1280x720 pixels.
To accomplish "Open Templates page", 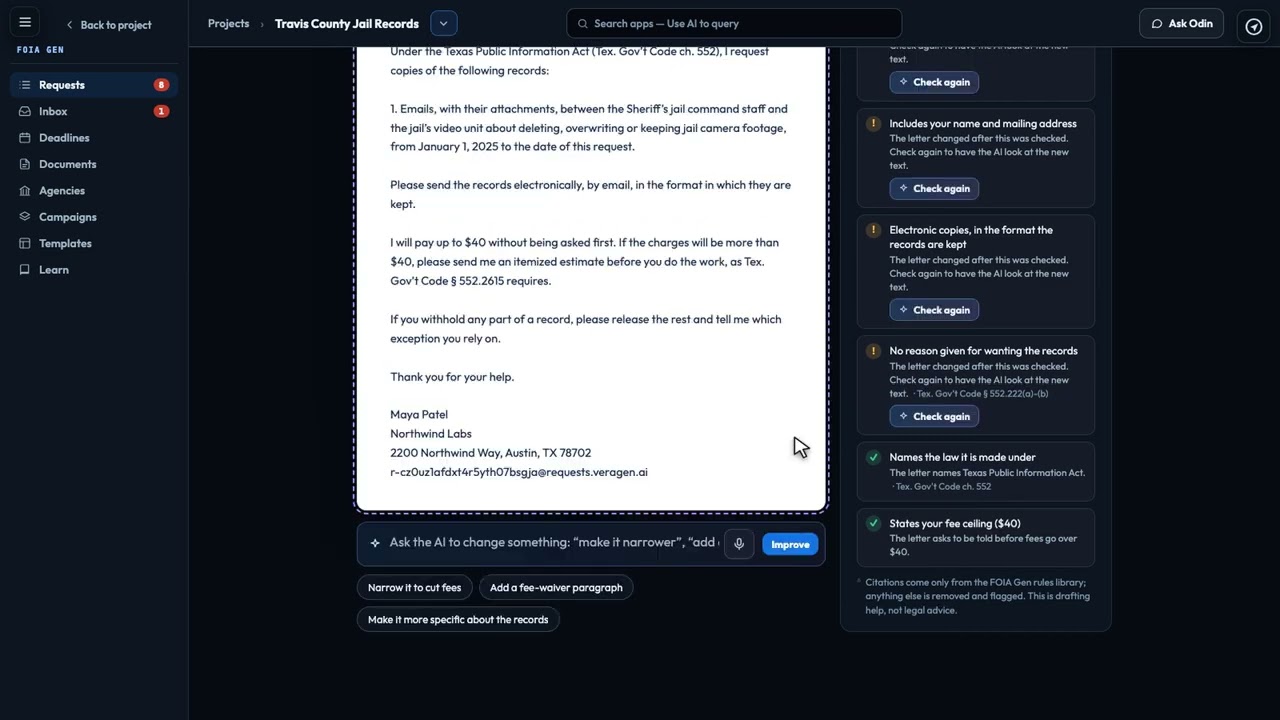I will pyautogui.click(x=94, y=243).
